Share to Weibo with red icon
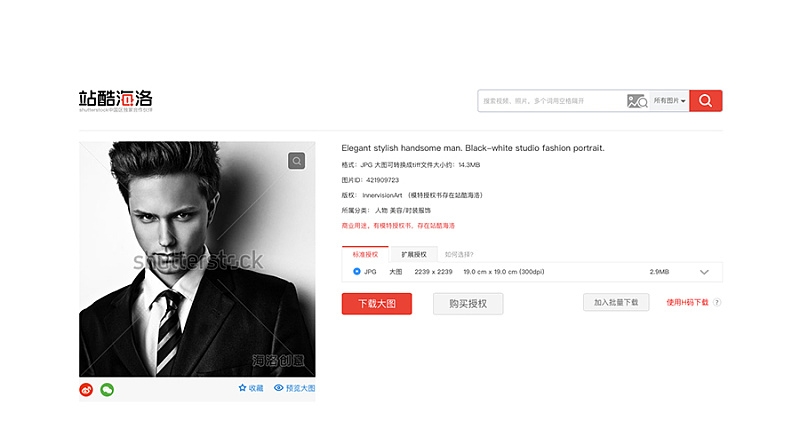800x437 pixels. (86, 390)
